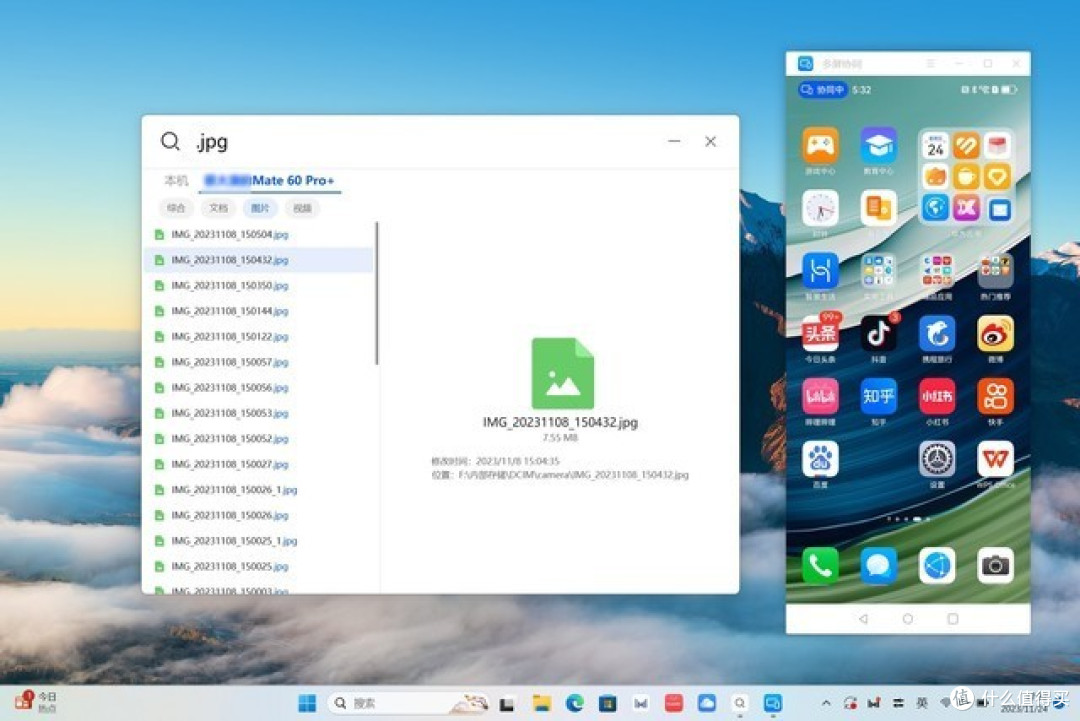The height and width of the screenshot is (721, 1080).
Task: Open today's hot news widget on taskbar
Action: click(36, 702)
